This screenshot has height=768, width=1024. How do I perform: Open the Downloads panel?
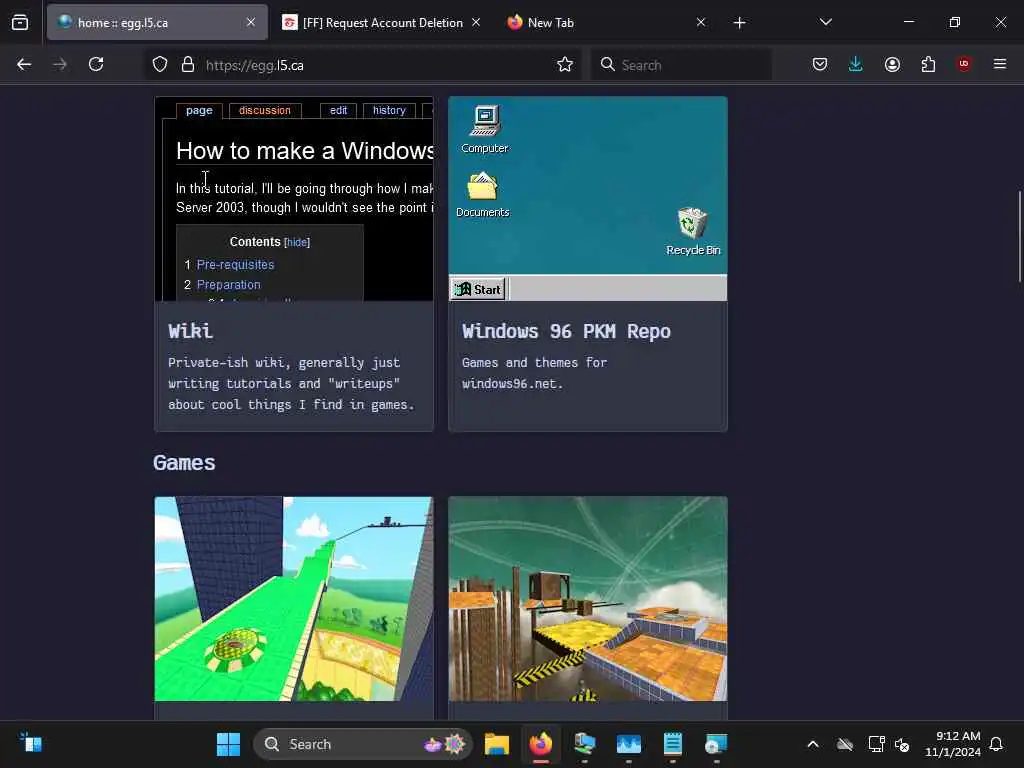click(856, 65)
